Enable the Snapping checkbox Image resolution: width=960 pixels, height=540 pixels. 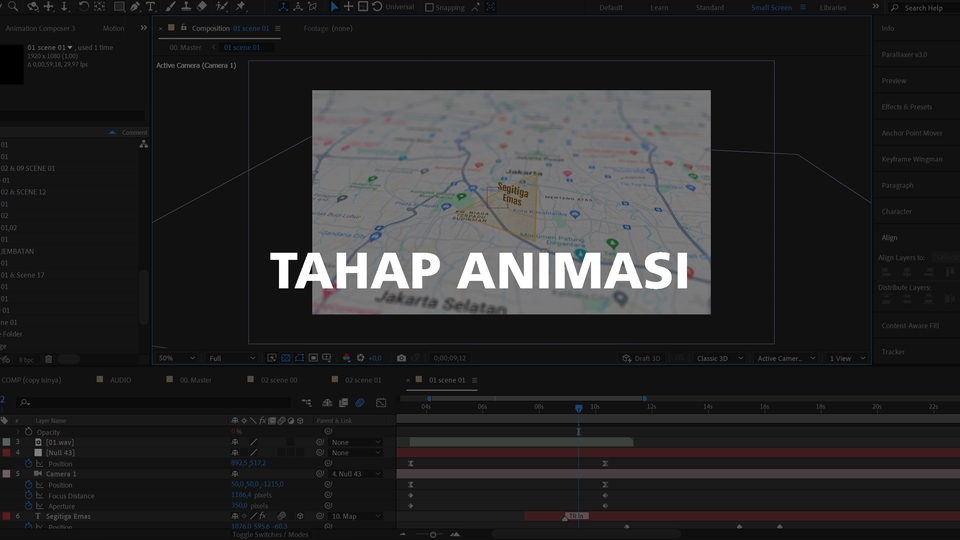click(429, 7)
